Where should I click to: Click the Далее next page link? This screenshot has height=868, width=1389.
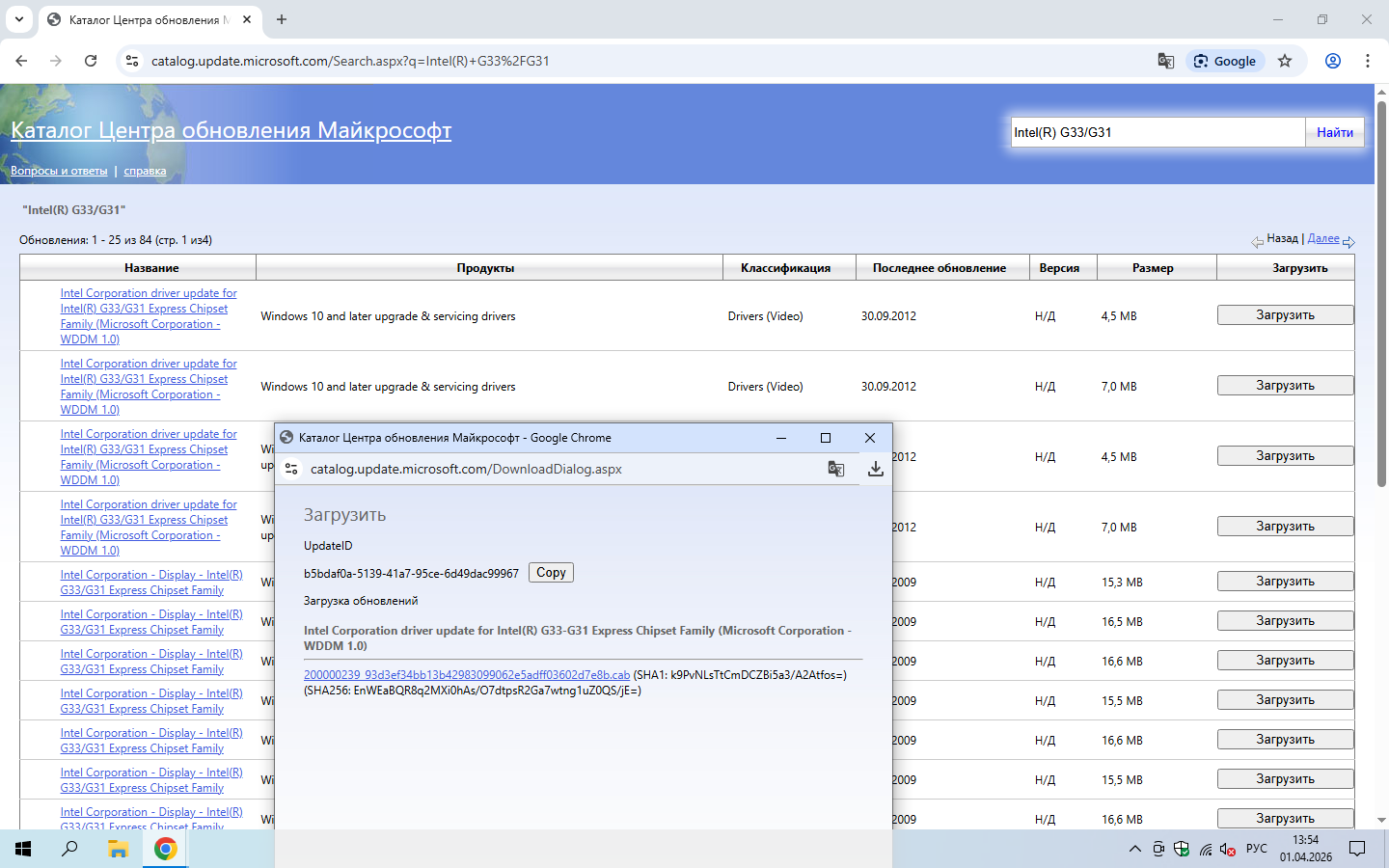click(x=1322, y=238)
